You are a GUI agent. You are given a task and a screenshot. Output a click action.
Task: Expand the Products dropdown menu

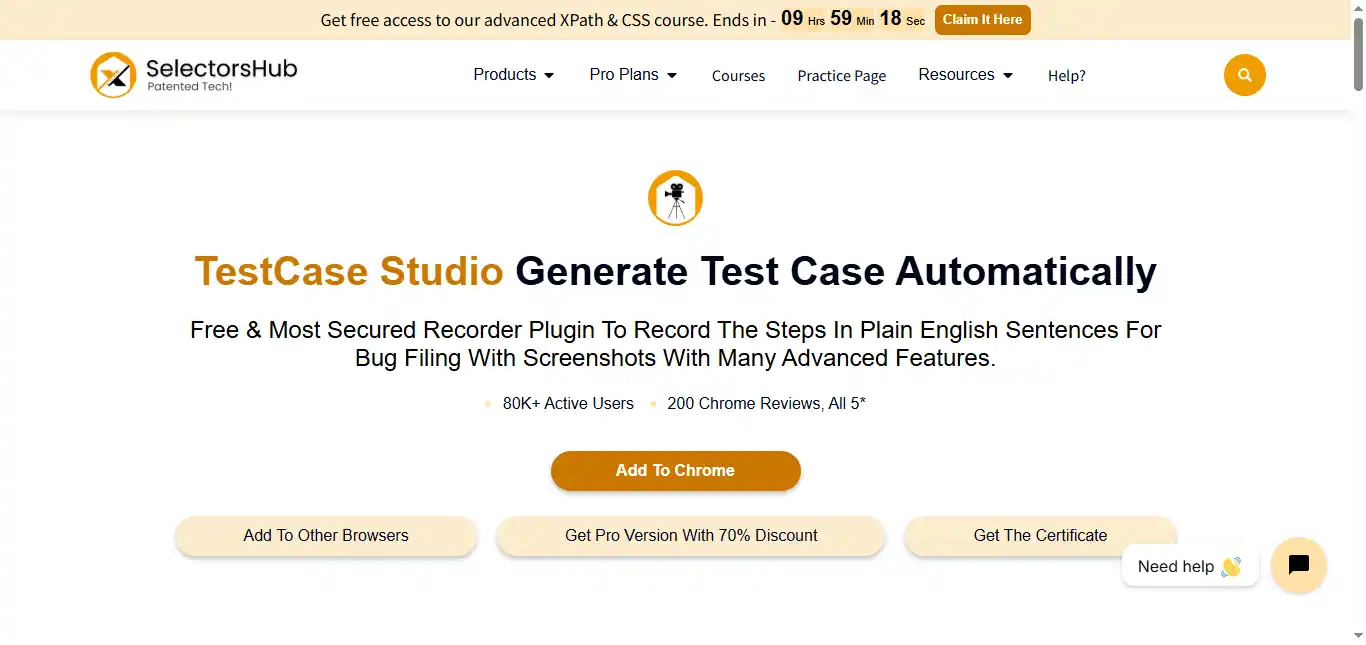tap(514, 75)
